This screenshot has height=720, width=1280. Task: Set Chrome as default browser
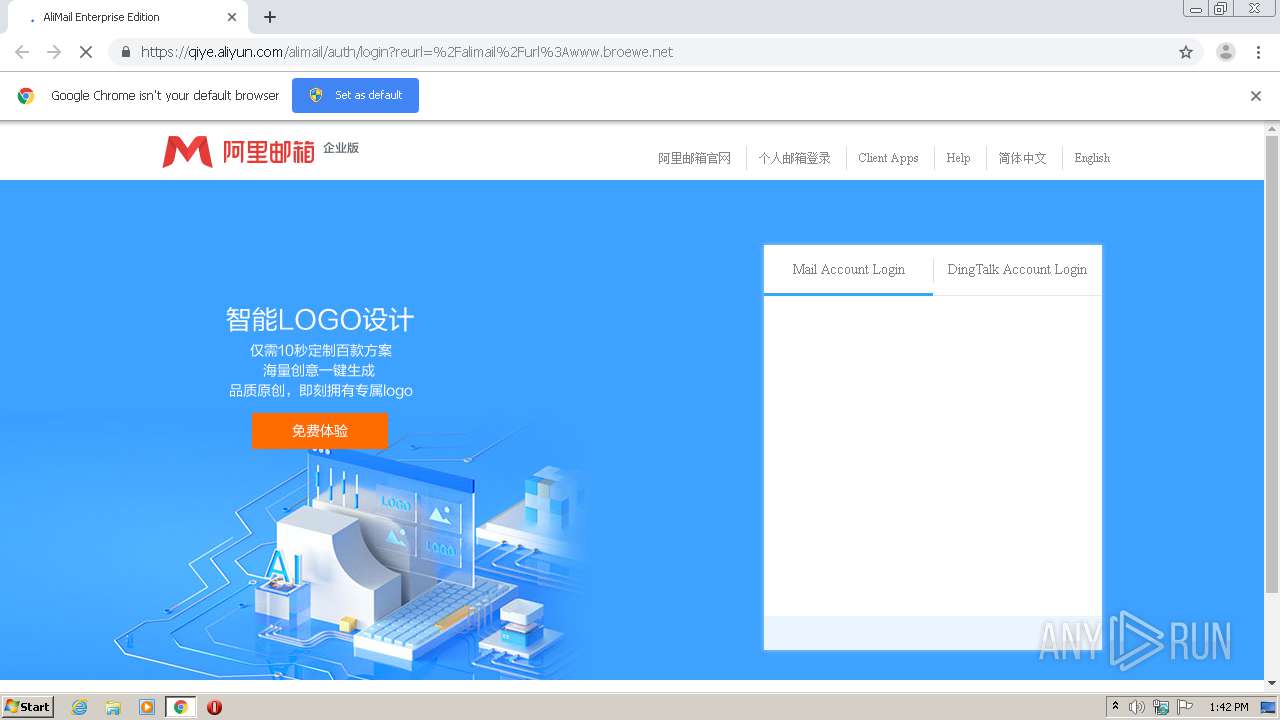coord(355,95)
